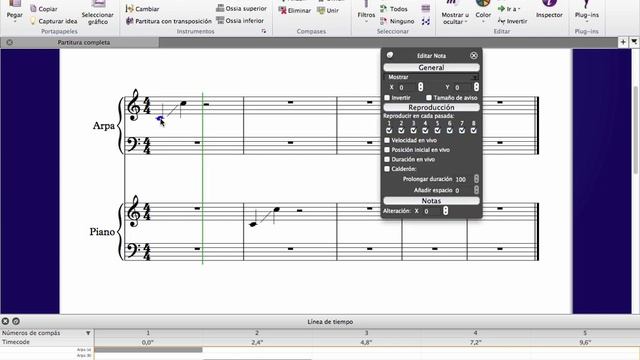Expand the Instrumentos group dialog launcher

point(264,31)
